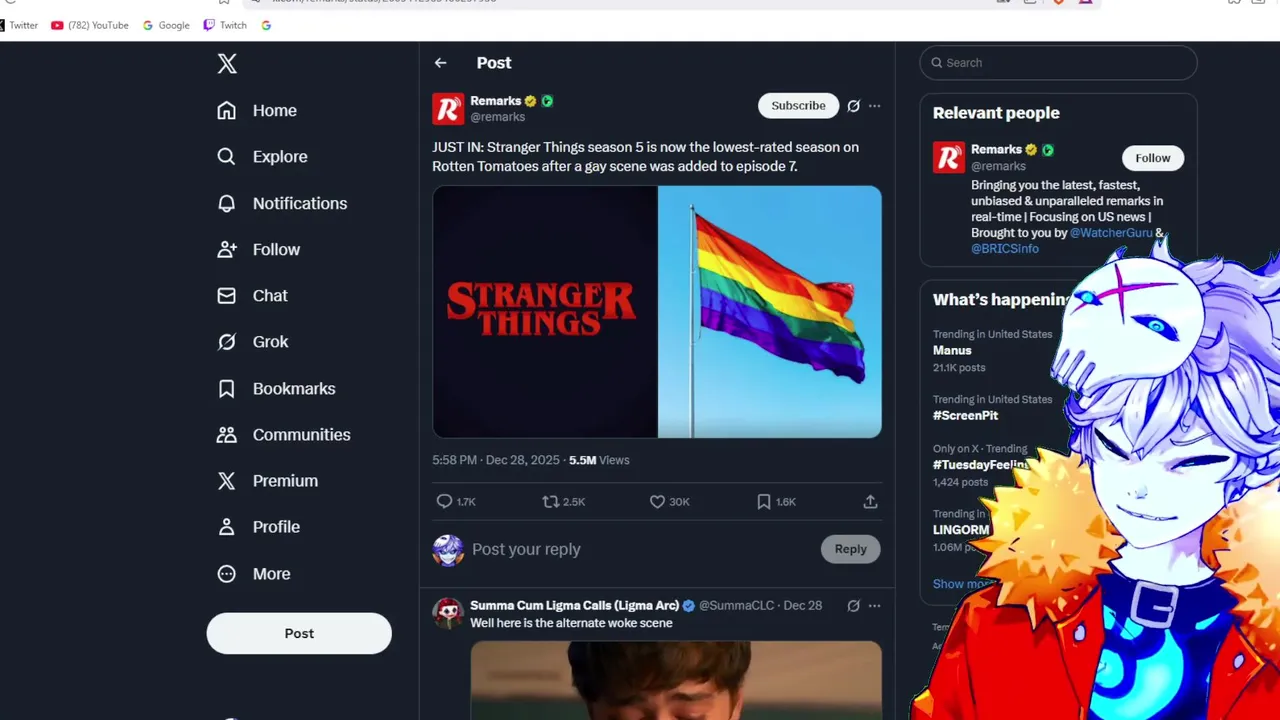1280x720 pixels.
Task: Click Grok icon on Summa reply
Action: click(x=854, y=606)
